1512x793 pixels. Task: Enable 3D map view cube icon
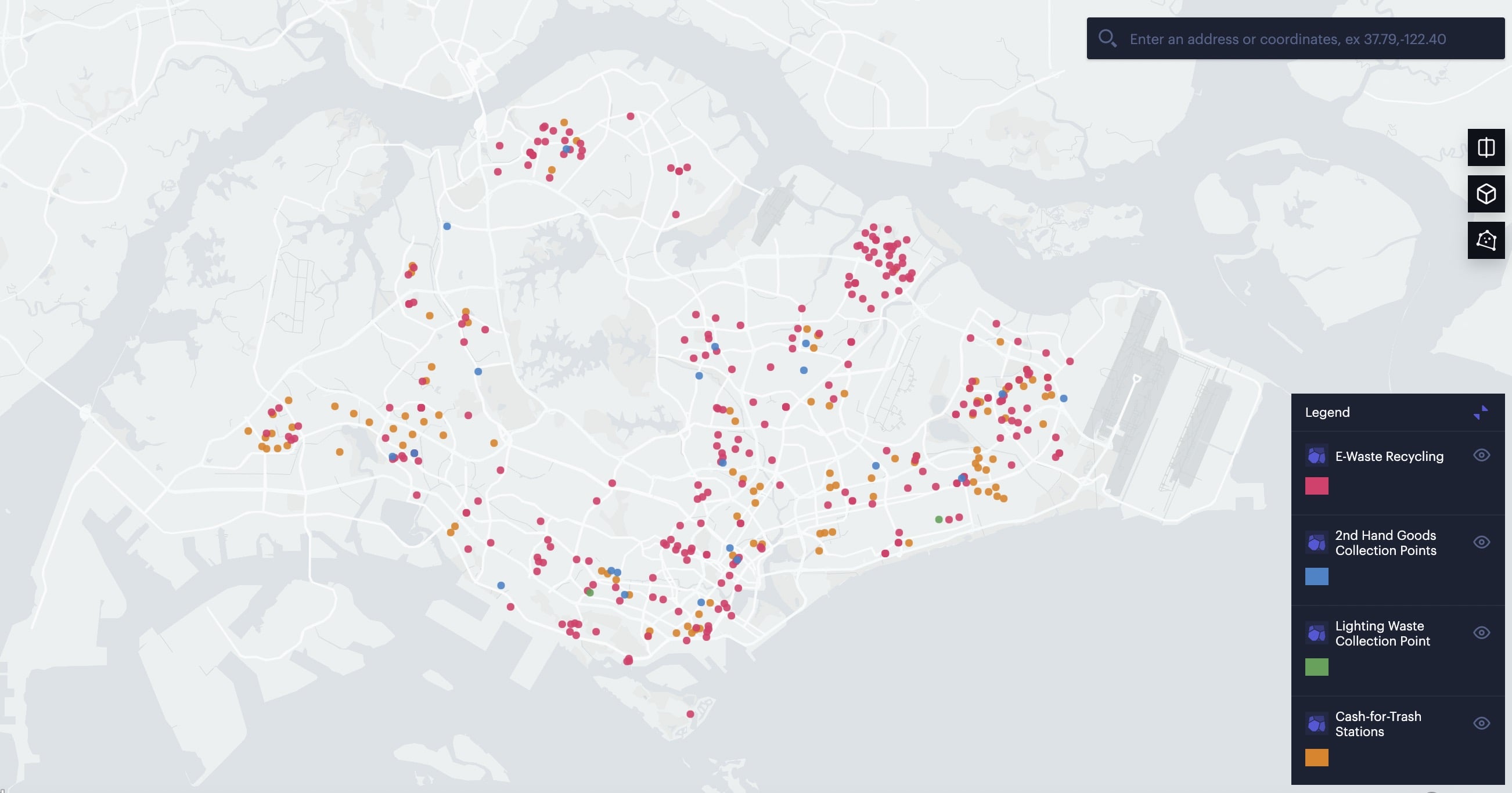(1486, 194)
